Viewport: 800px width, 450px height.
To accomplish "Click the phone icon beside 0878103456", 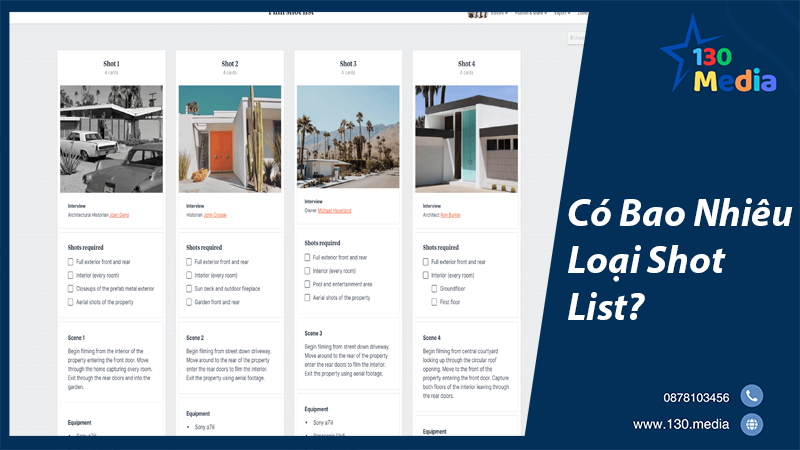I will tap(751, 396).
